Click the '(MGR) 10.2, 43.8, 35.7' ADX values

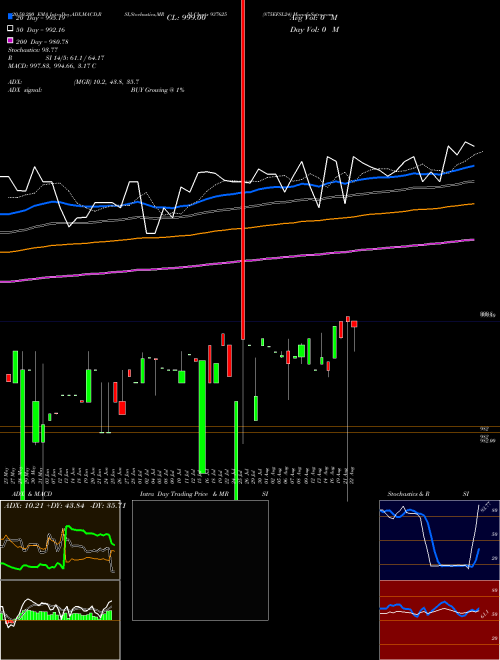(106, 82)
